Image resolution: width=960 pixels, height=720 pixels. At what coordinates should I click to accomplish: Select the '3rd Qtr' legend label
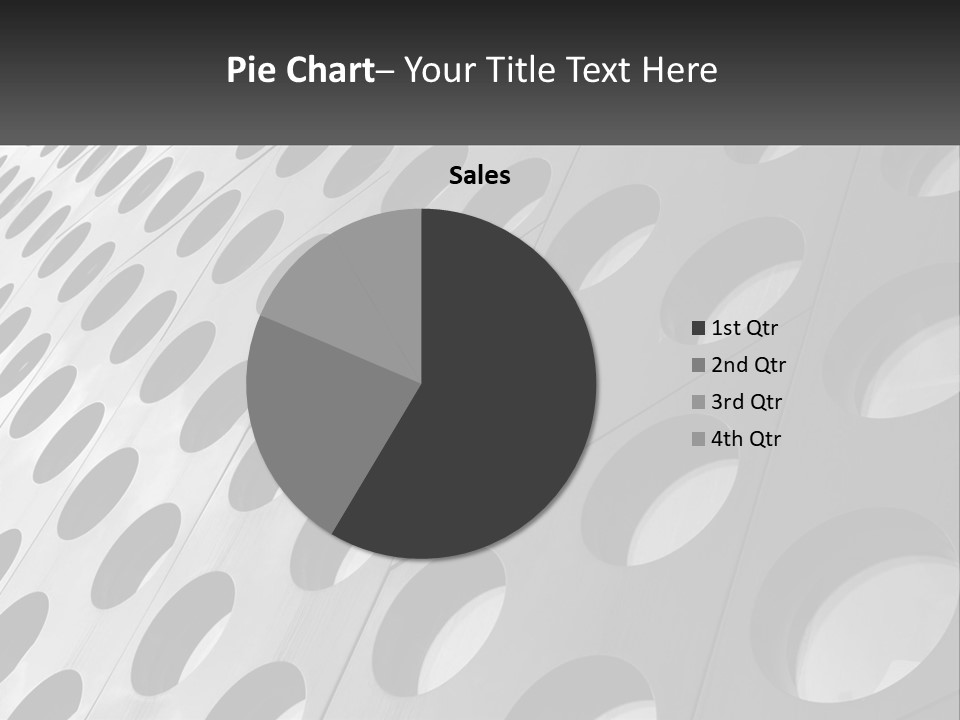click(x=746, y=402)
